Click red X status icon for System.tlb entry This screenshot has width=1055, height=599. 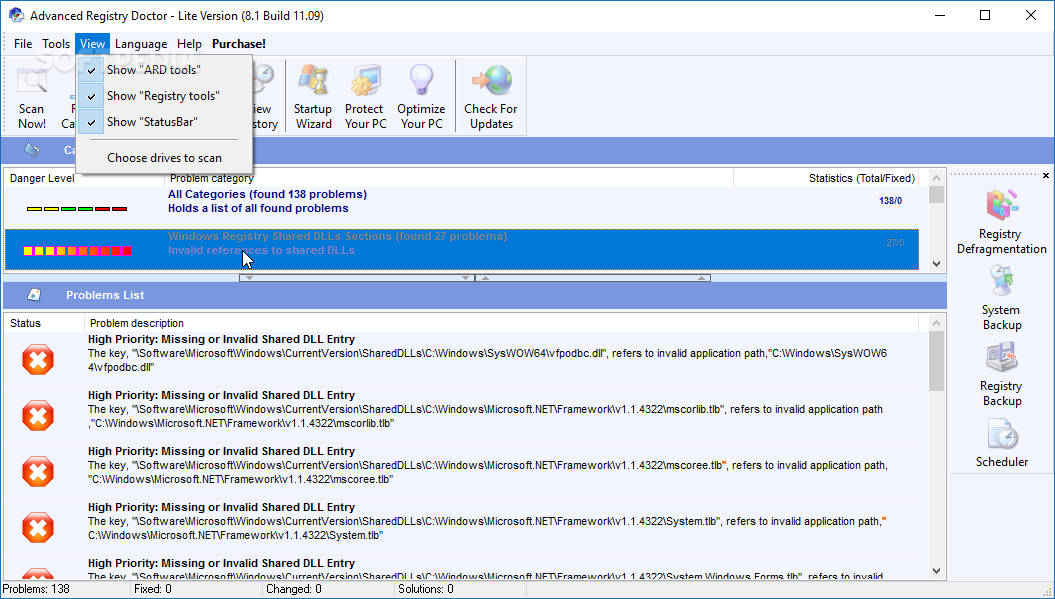point(38,527)
